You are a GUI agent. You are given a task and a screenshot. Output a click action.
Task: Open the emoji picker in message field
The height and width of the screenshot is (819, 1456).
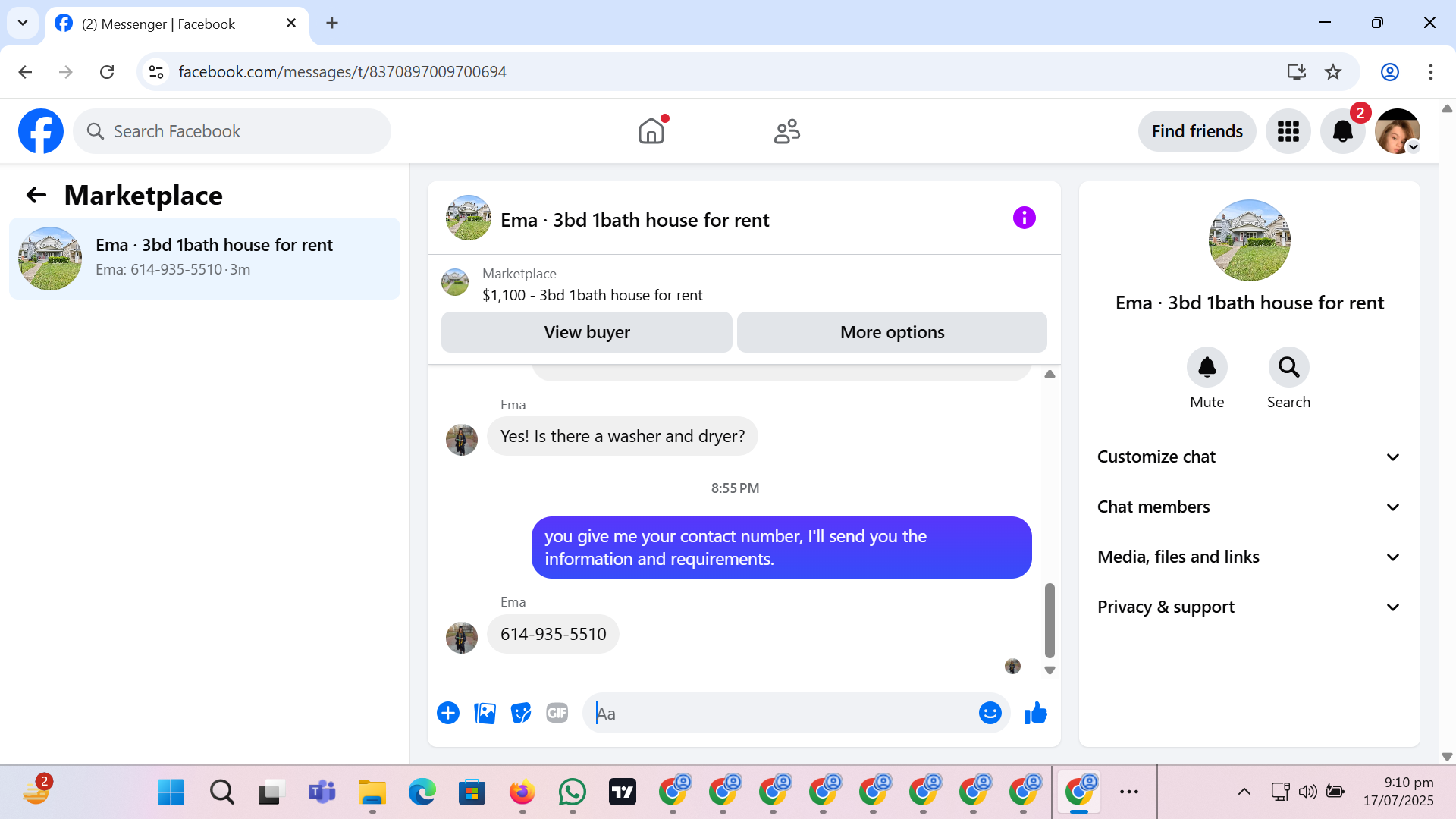990,713
